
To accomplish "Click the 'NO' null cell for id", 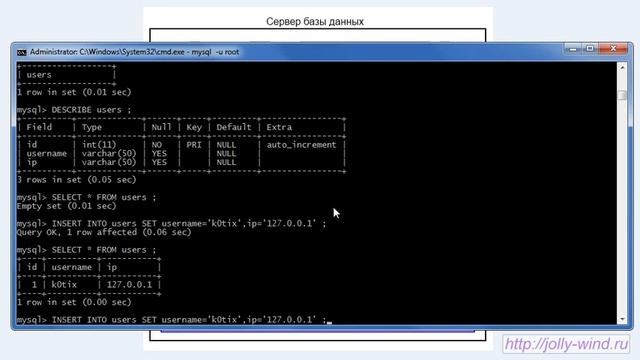I will point(157,145).
